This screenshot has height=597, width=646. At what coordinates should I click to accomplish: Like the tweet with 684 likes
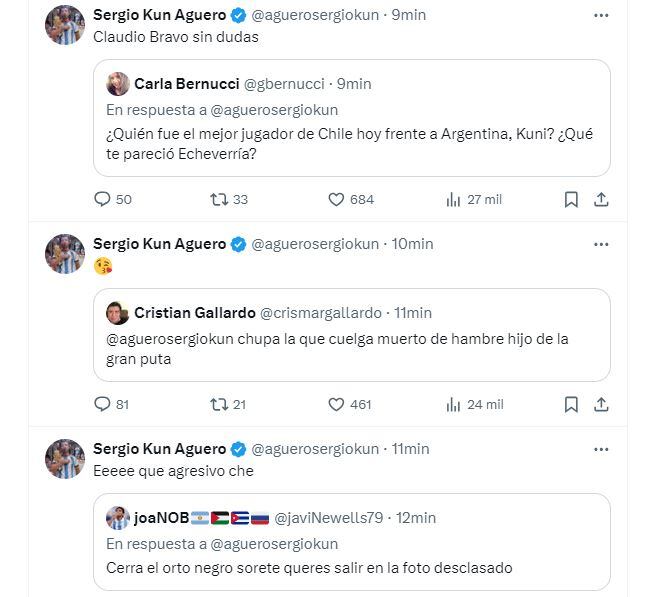[x=337, y=199]
